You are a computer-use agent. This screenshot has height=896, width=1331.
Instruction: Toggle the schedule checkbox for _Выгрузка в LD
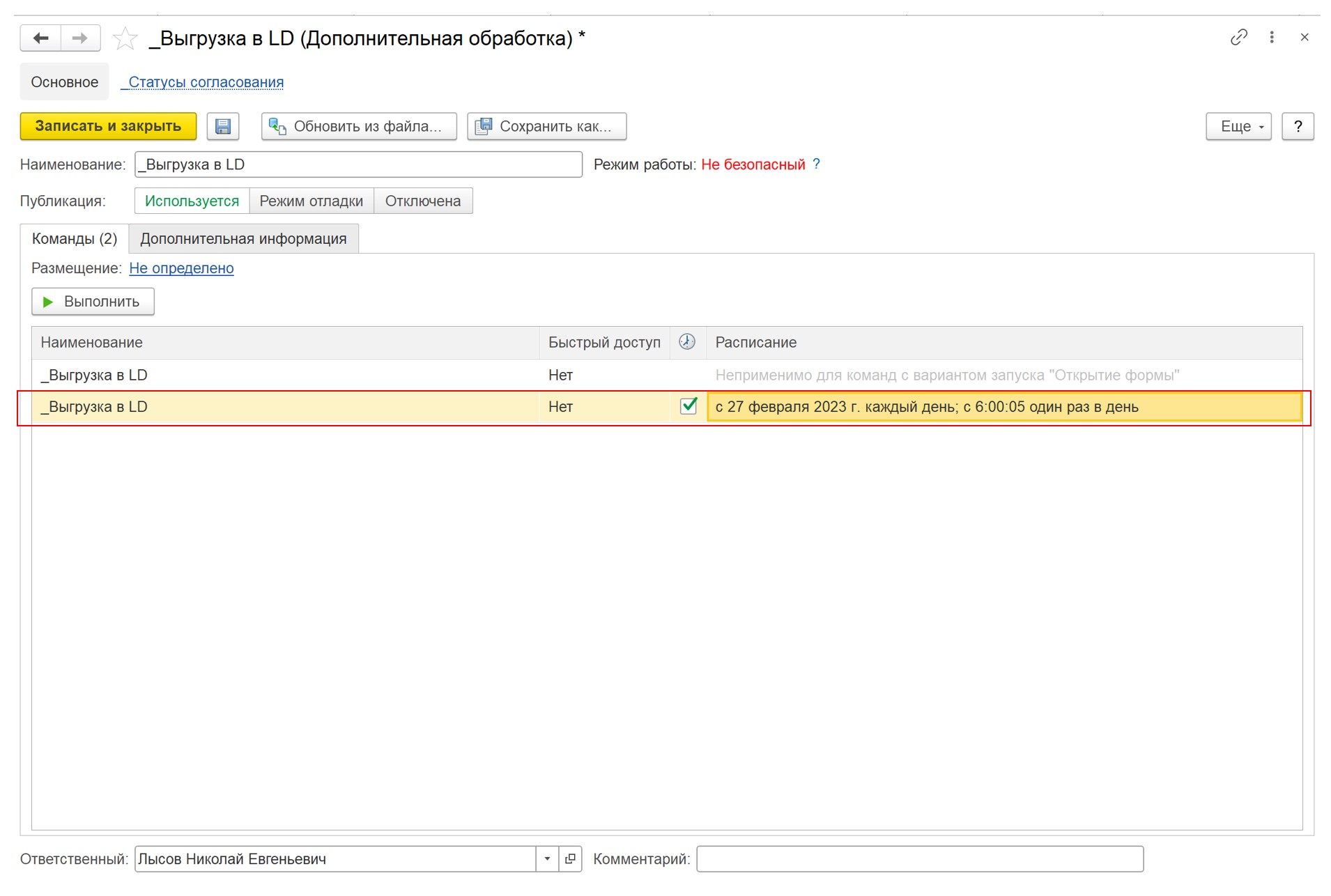click(x=688, y=406)
